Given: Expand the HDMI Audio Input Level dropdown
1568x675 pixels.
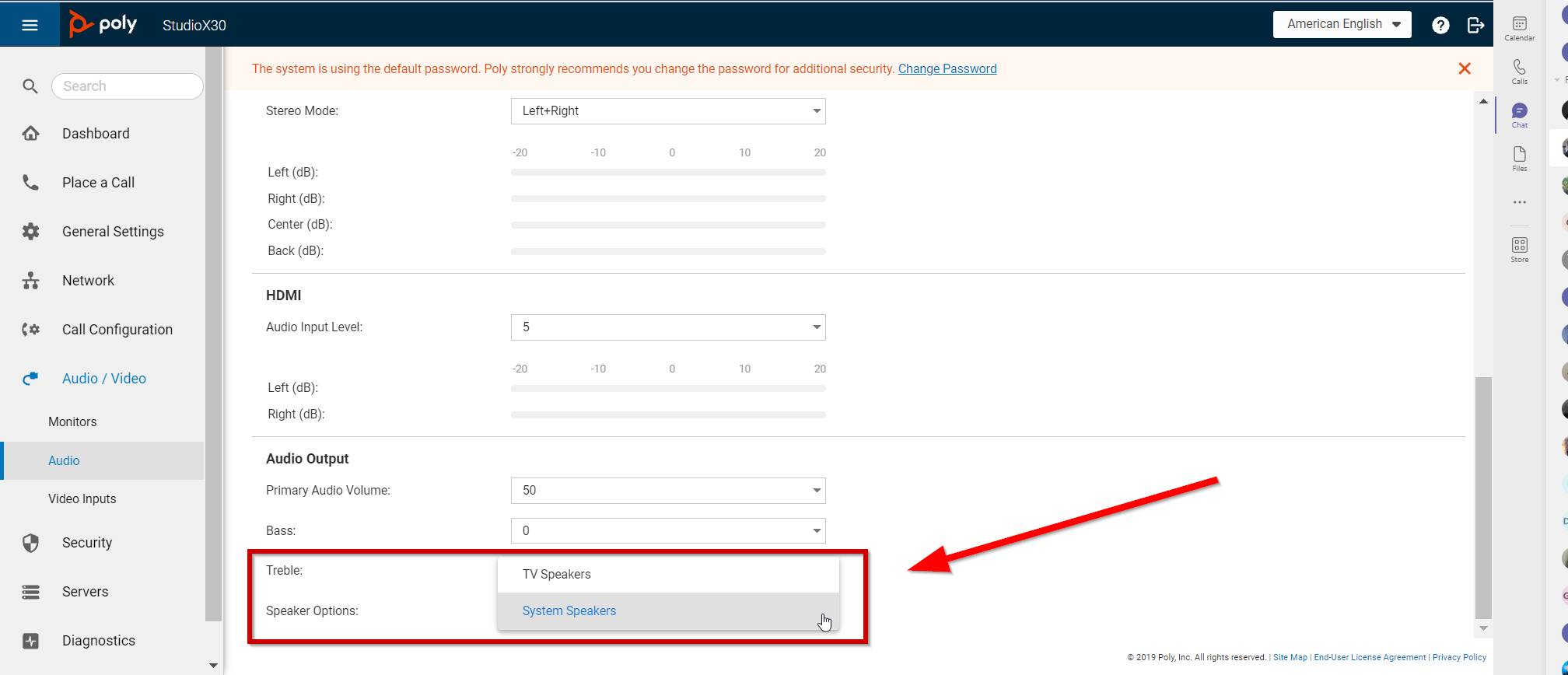Looking at the screenshot, I should click(x=668, y=327).
